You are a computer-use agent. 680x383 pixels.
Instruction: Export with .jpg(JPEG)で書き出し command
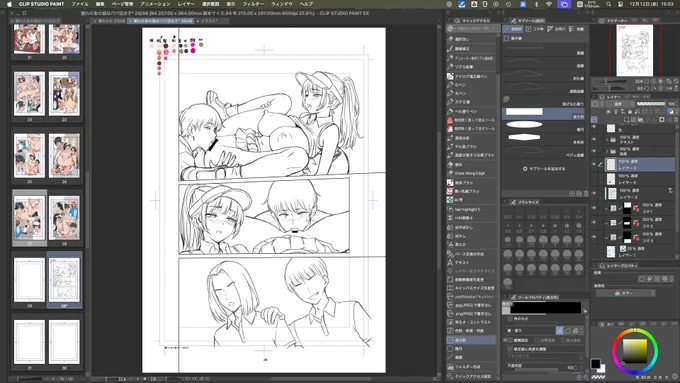(x=472, y=305)
